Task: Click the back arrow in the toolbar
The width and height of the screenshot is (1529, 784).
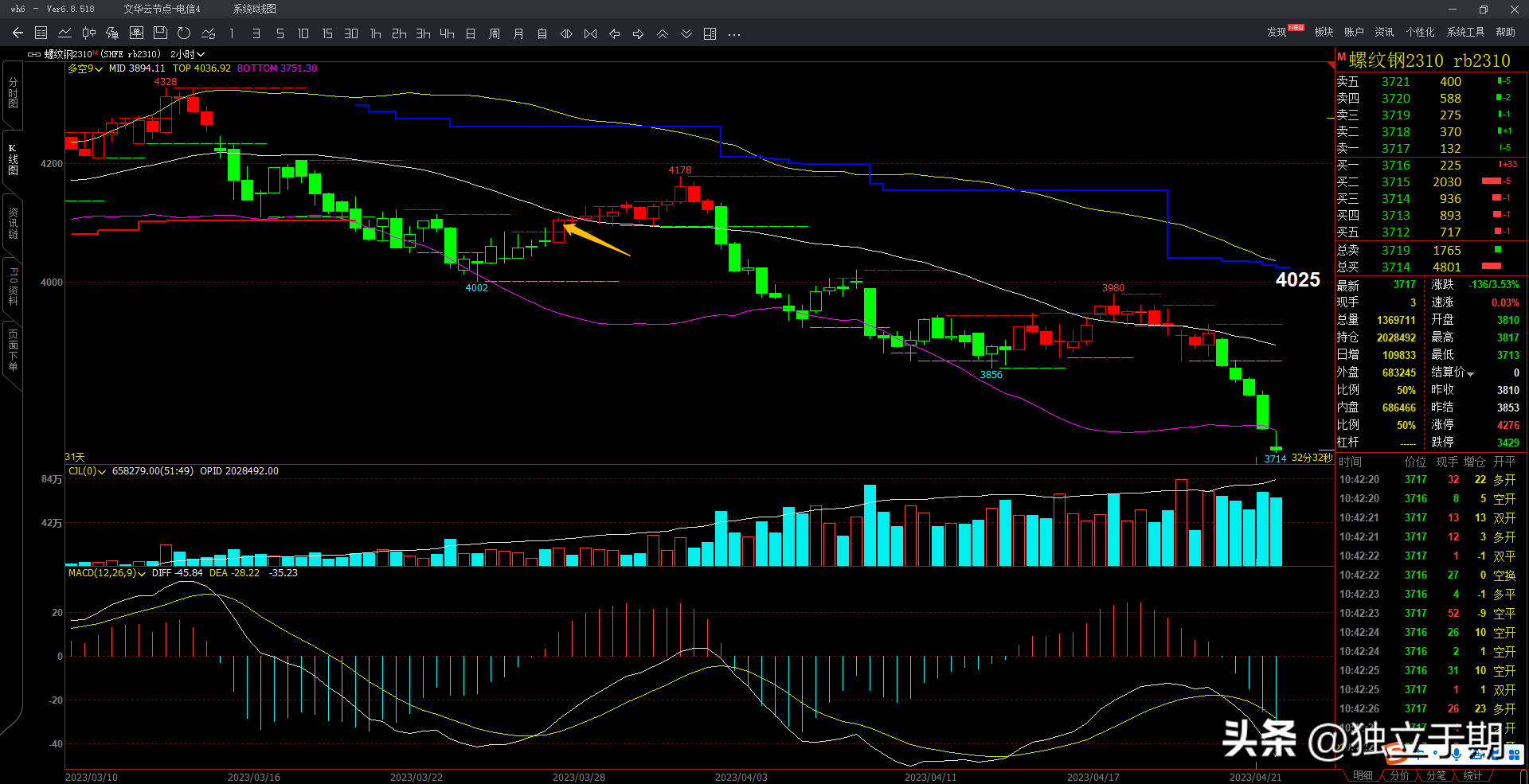Action: (x=18, y=33)
